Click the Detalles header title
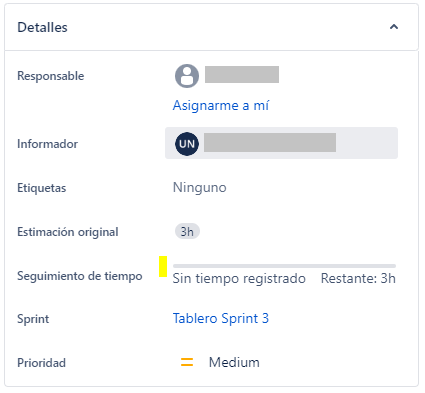Screen dimensions: 425x393 42,27
